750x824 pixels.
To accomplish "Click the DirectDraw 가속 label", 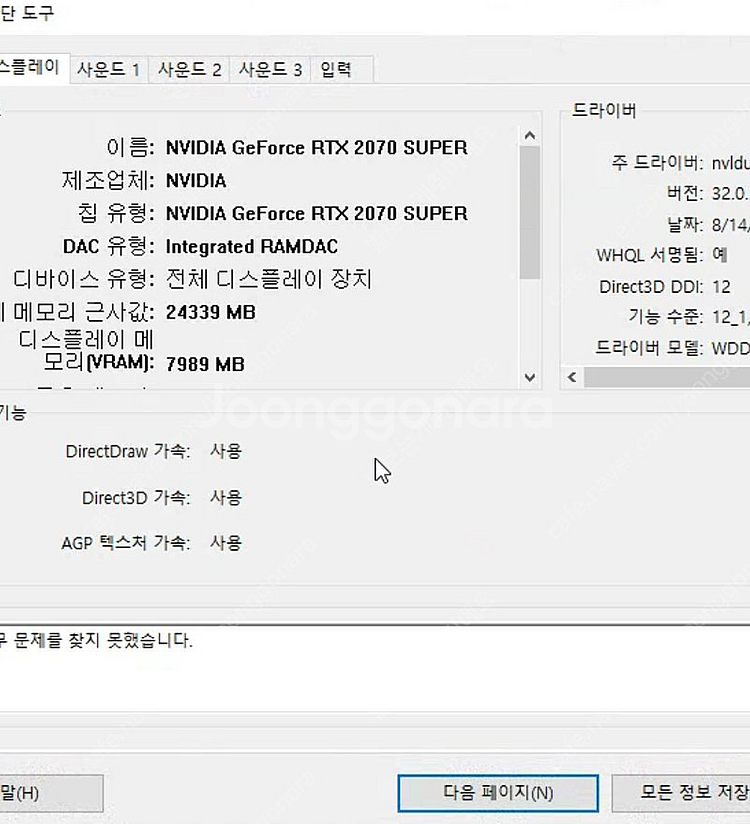I will [x=127, y=451].
